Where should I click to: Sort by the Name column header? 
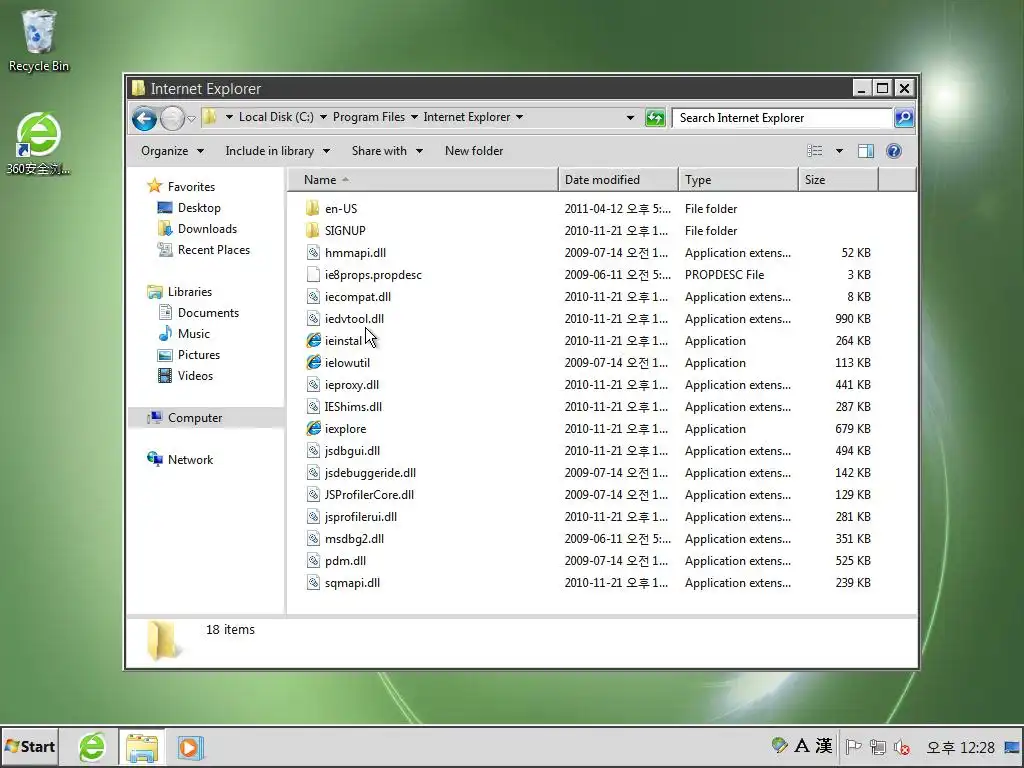point(423,180)
